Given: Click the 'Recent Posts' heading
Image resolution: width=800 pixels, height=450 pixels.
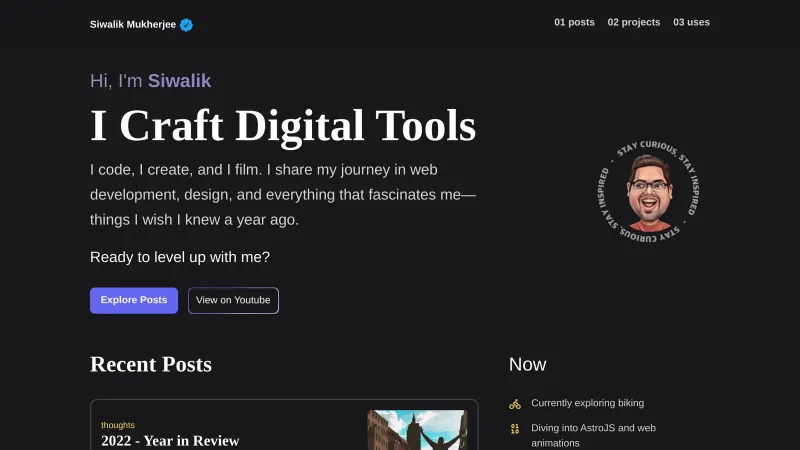Looking at the screenshot, I should coord(150,364).
